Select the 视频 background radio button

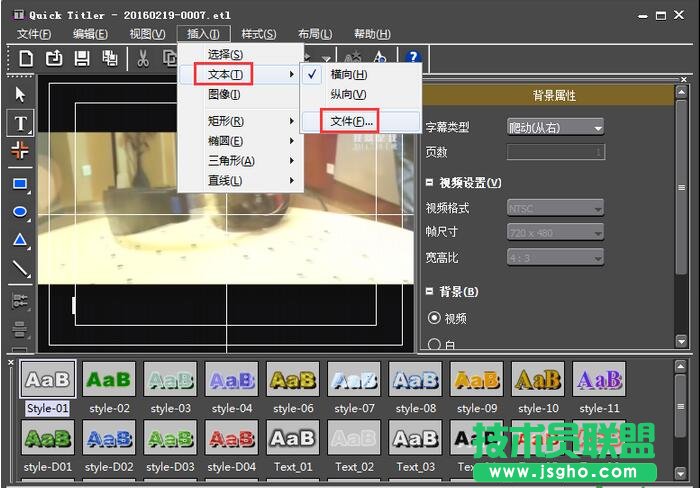(434, 318)
